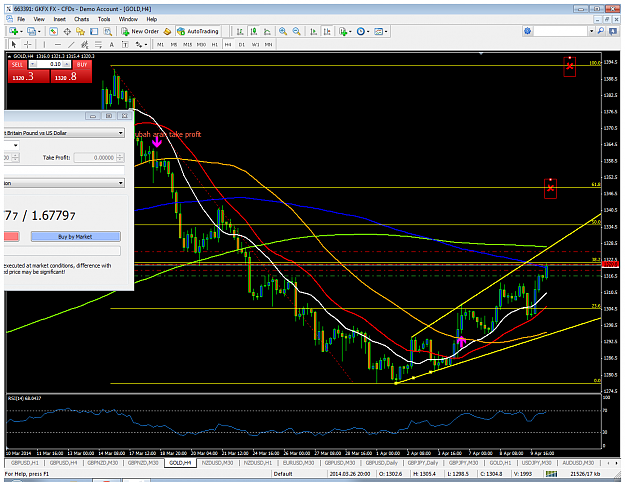Expand the search field dropdown arrow
625x482 pixels.
pyautogui.click(x=592, y=31)
